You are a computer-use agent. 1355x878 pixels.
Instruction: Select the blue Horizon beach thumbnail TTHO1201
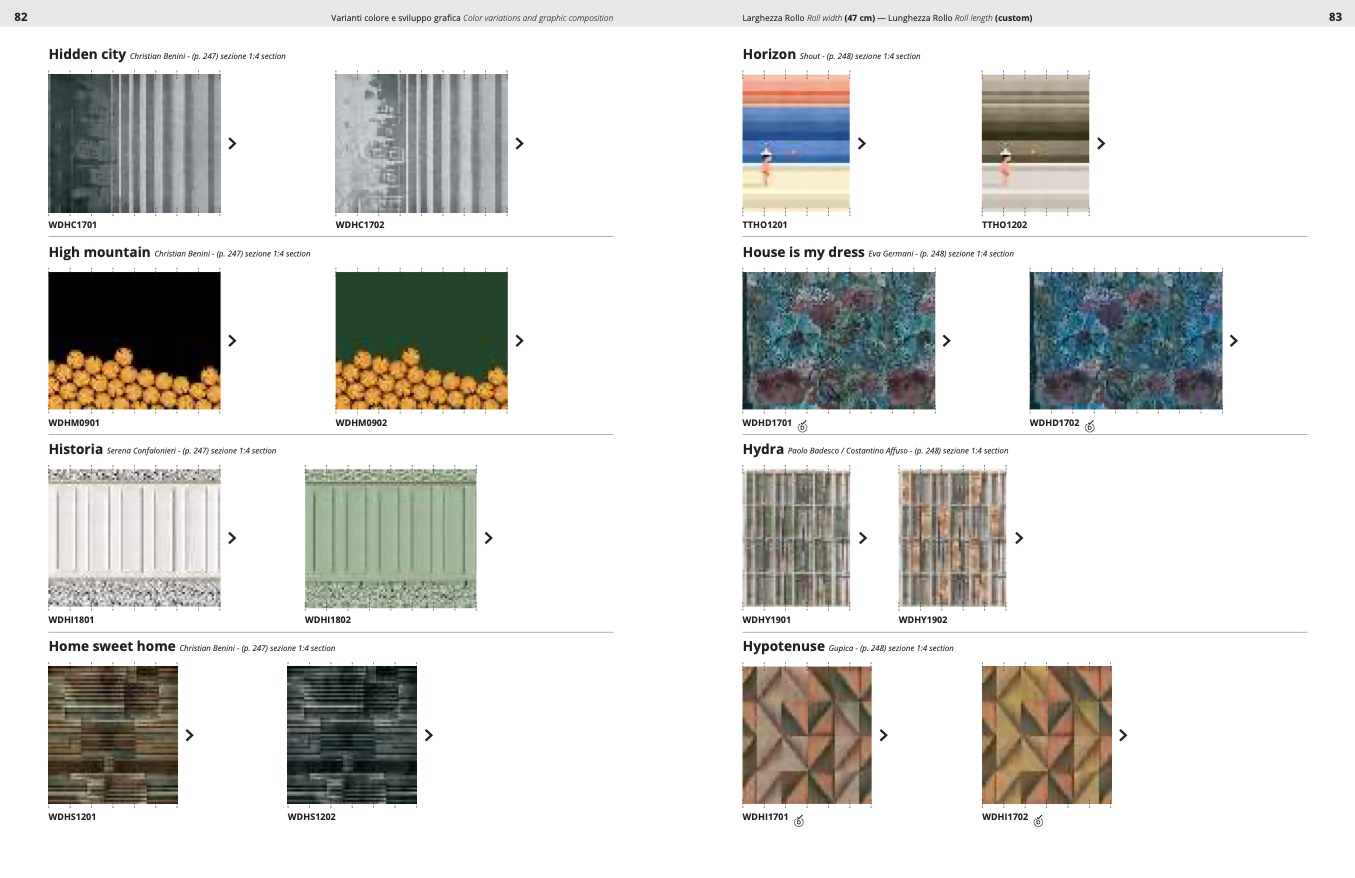point(796,143)
